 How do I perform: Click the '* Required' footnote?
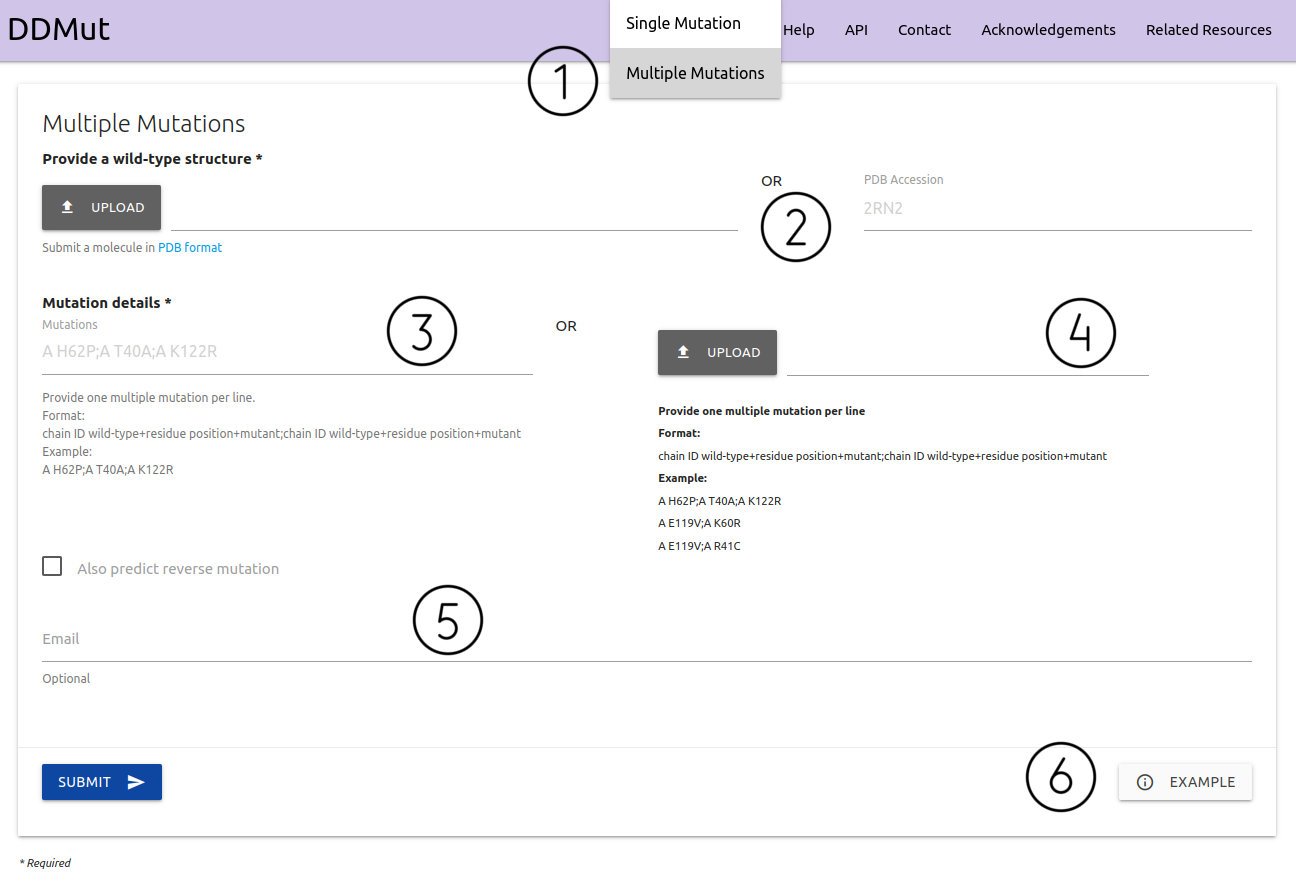tap(45, 863)
